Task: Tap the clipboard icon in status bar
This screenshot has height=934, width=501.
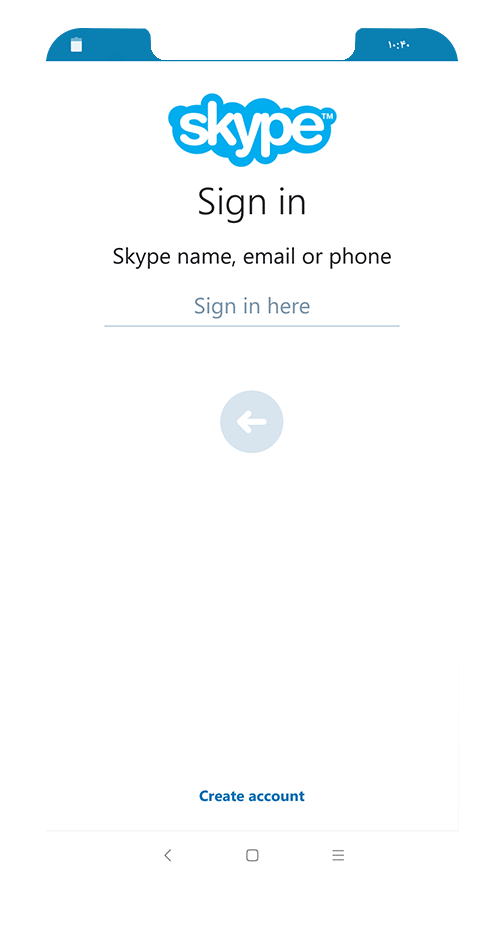Action: point(76,45)
